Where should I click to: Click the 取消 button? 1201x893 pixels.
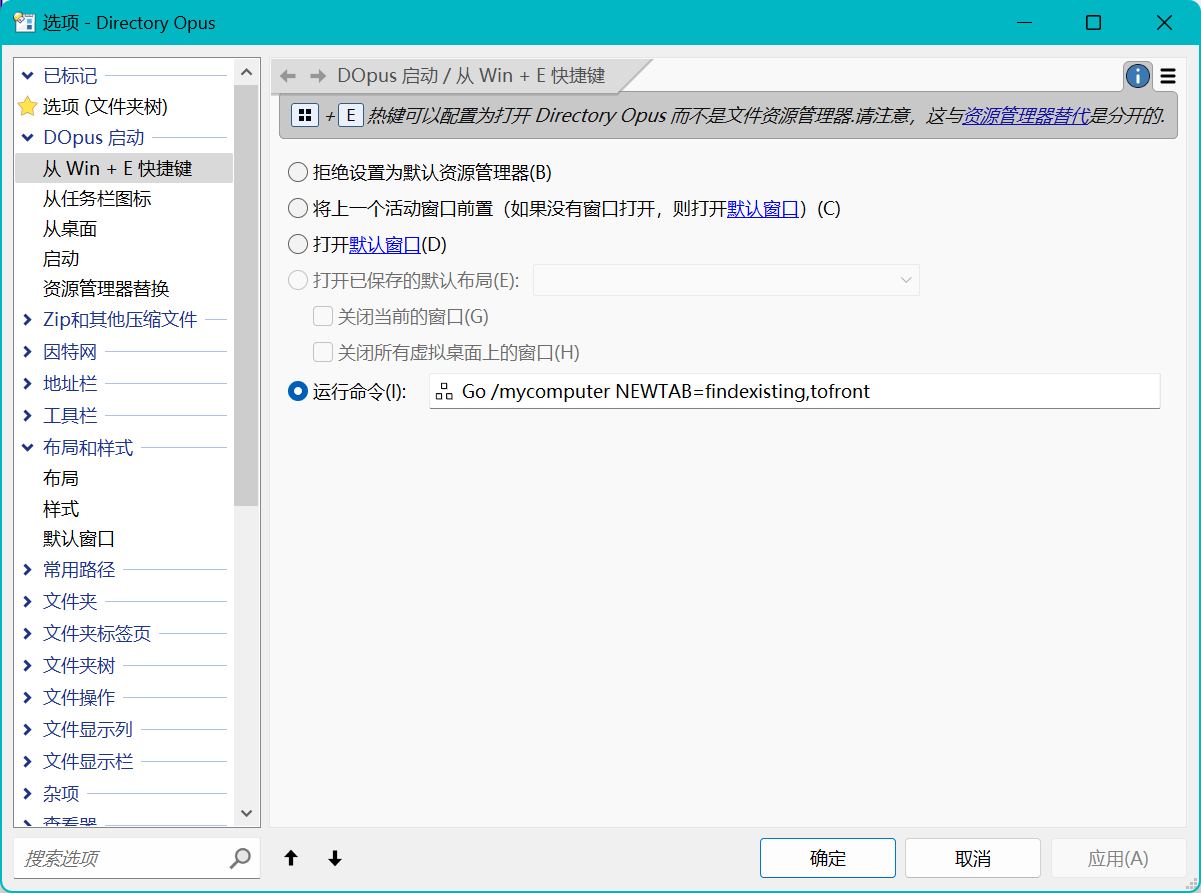(973, 858)
